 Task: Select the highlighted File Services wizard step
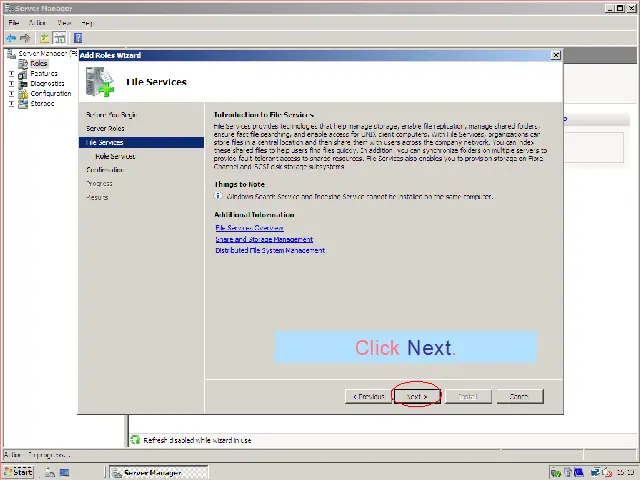tap(141, 142)
